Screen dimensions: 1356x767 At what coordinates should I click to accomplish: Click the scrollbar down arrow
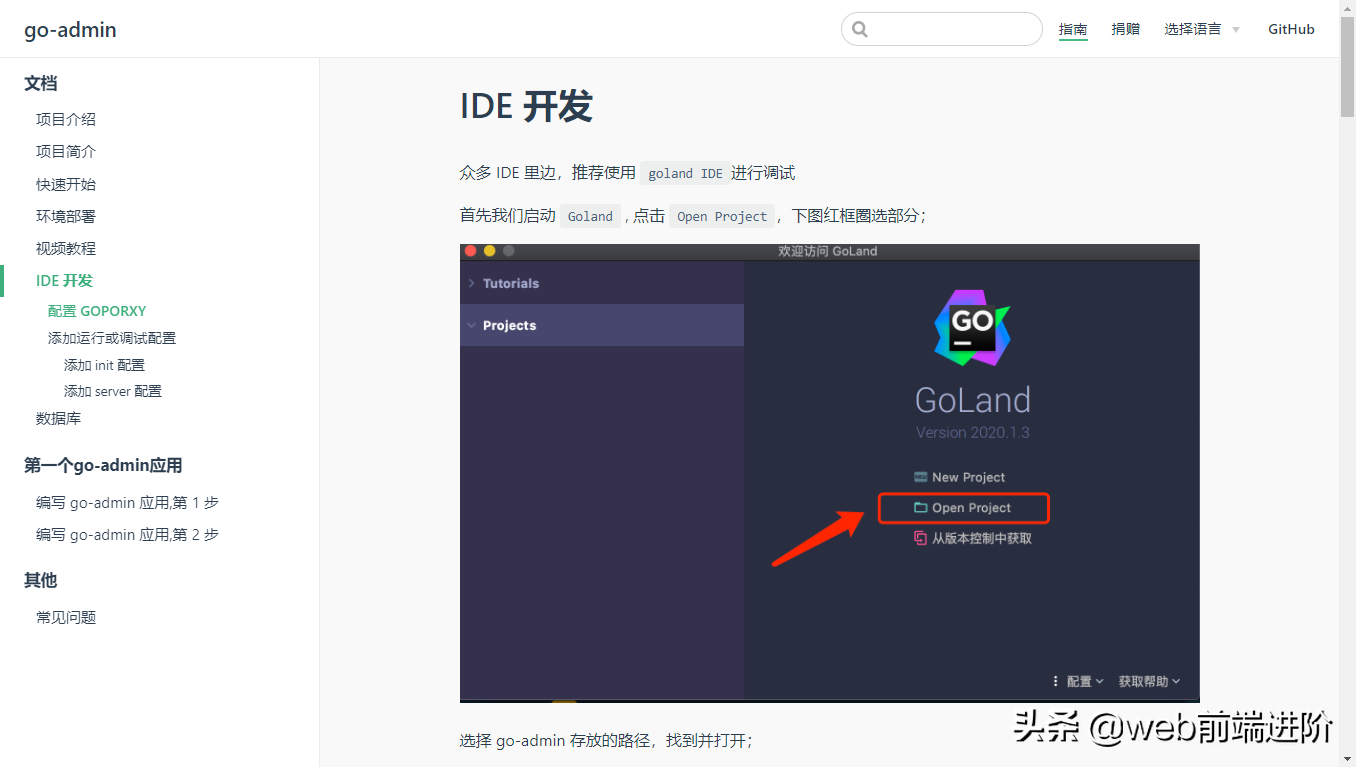[1348, 759]
